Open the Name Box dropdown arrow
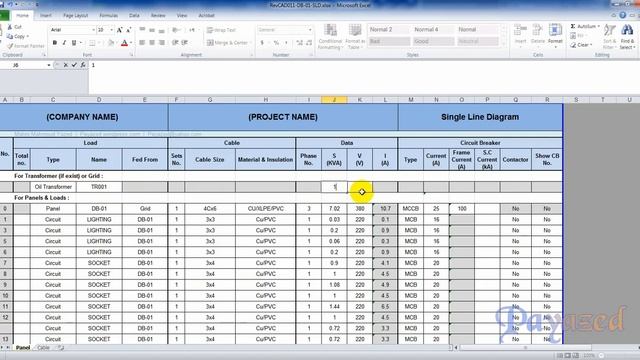The height and width of the screenshot is (360, 640). [49, 65]
